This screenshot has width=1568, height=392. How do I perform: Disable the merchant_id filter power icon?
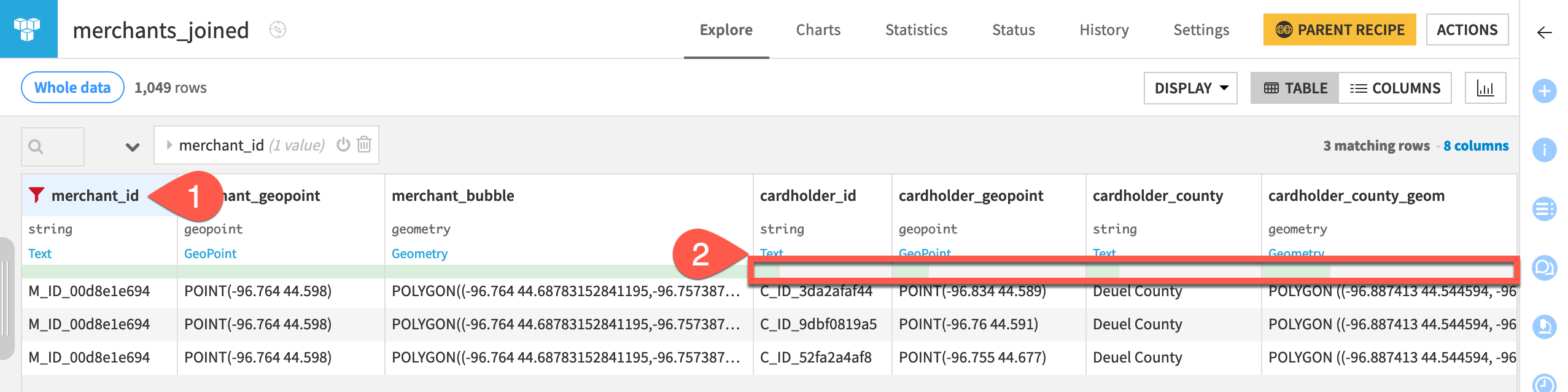point(343,144)
